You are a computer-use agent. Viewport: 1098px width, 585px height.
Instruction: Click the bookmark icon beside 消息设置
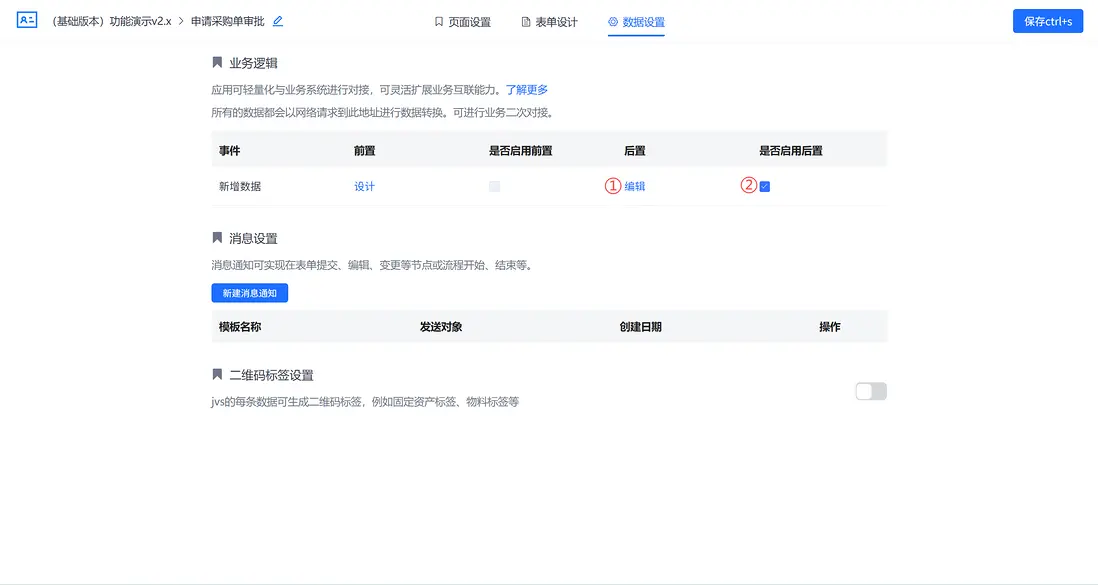tap(217, 238)
